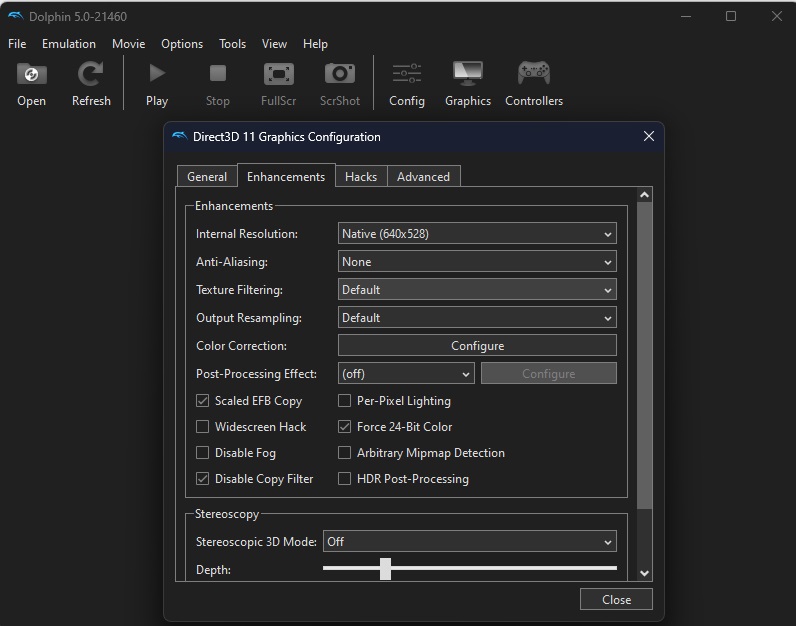Open the Stereoscopic 3D Mode dropdown
Image resolution: width=796 pixels, height=626 pixels.
(x=470, y=542)
